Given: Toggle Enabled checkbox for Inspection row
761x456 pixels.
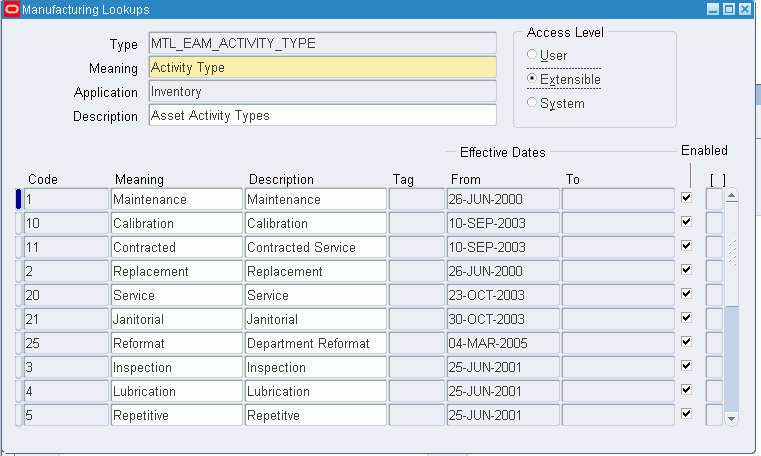Looking at the screenshot, I should [x=686, y=366].
